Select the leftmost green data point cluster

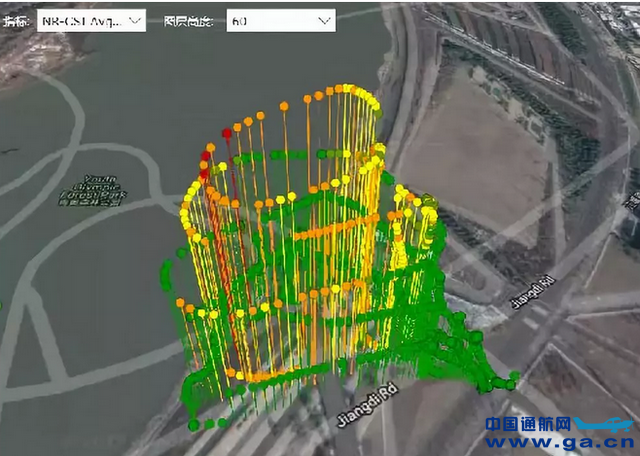point(166,268)
